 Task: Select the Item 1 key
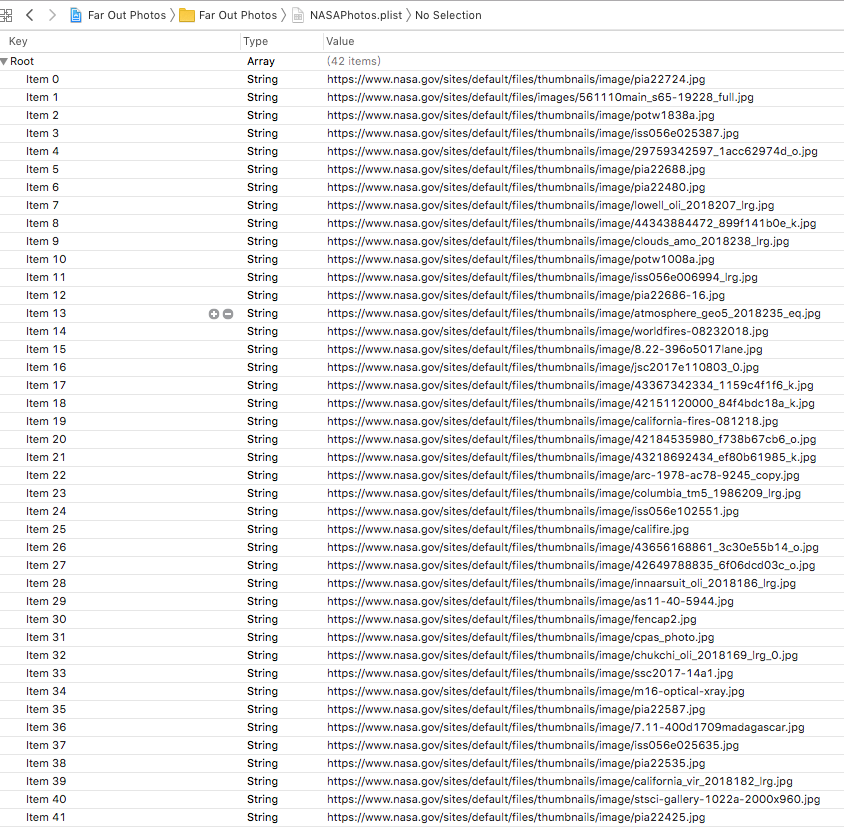(42, 97)
